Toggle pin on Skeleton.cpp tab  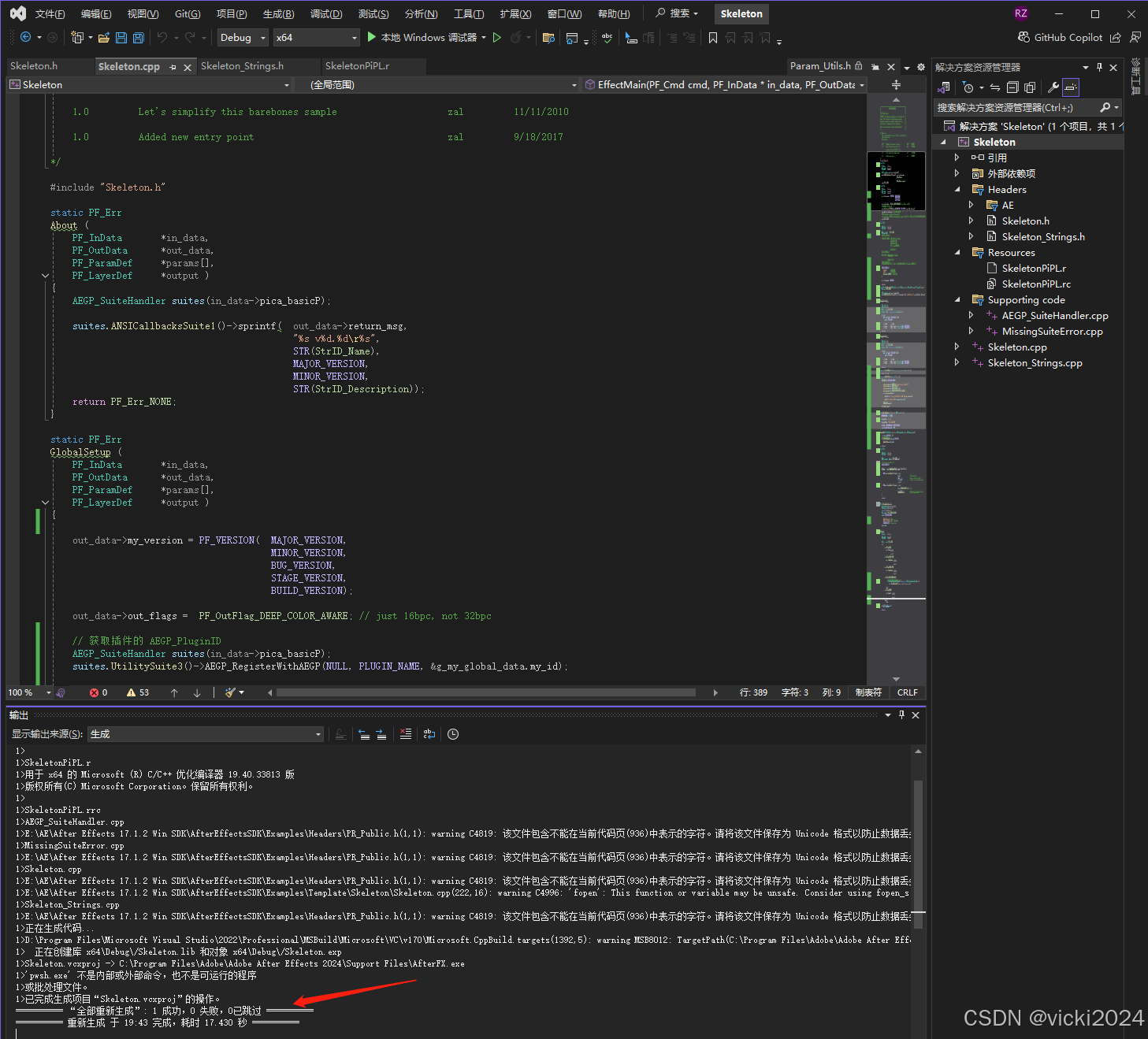tap(173, 67)
